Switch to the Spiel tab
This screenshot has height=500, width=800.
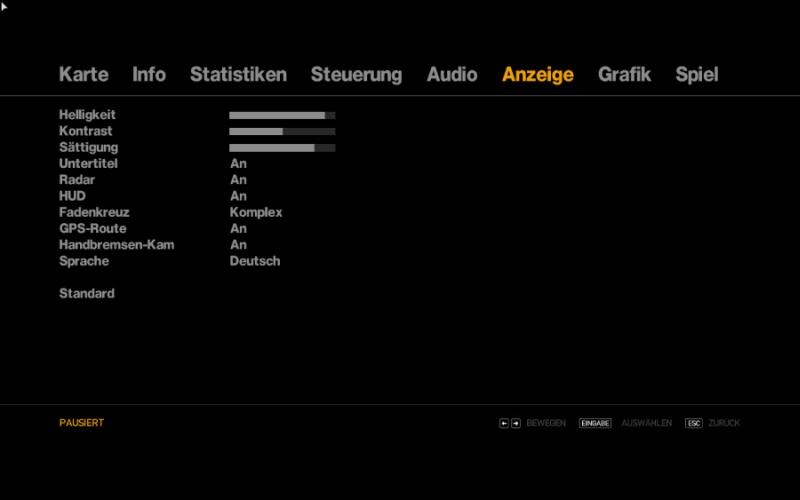point(697,74)
